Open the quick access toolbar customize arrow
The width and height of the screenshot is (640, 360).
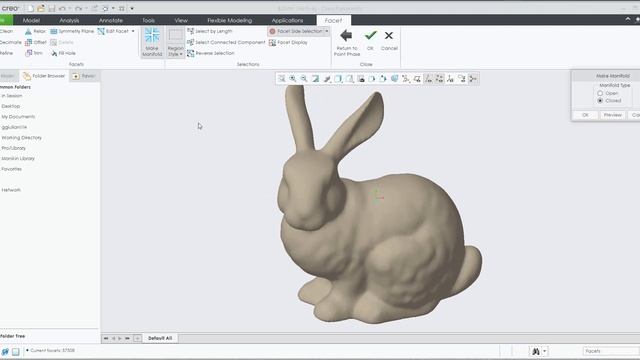coord(132,8)
